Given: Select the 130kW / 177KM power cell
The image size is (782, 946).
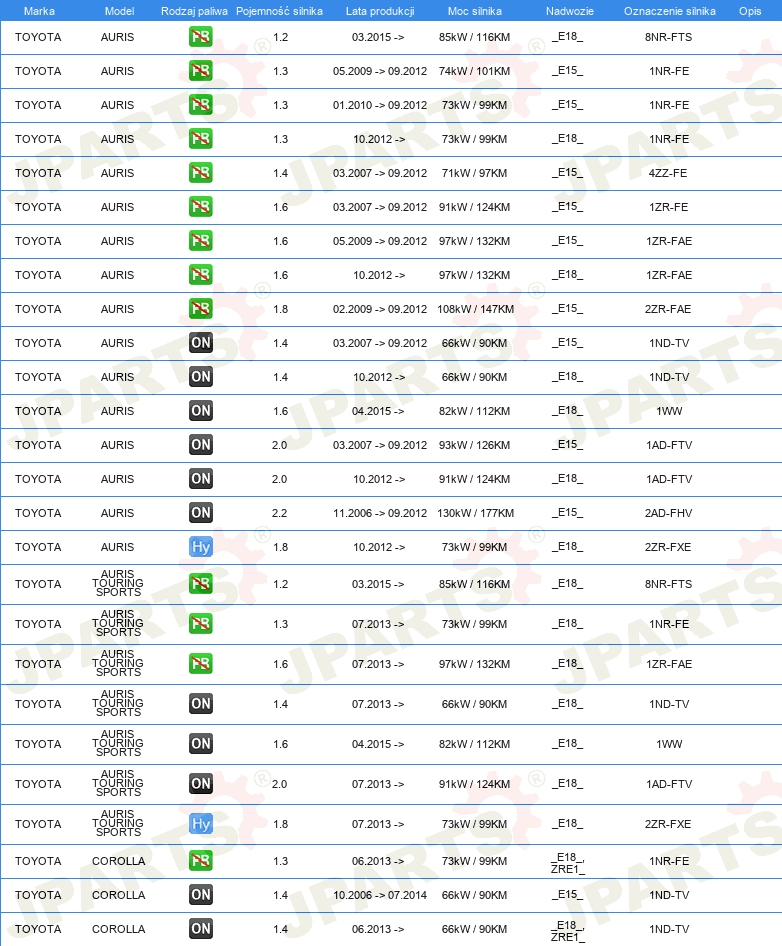Looking at the screenshot, I should click(475, 513).
